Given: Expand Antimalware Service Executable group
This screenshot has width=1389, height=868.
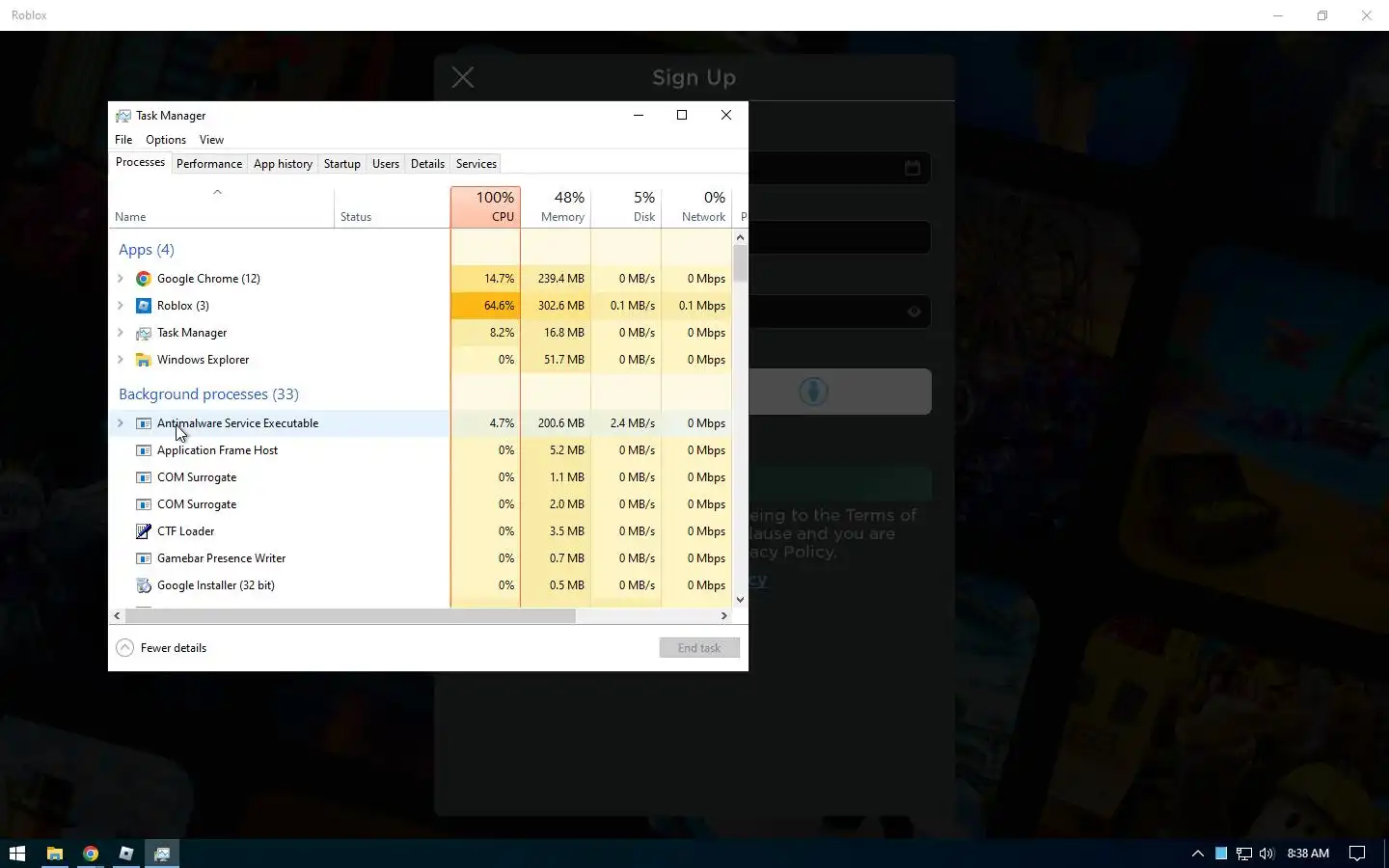Looking at the screenshot, I should point(121,423).
